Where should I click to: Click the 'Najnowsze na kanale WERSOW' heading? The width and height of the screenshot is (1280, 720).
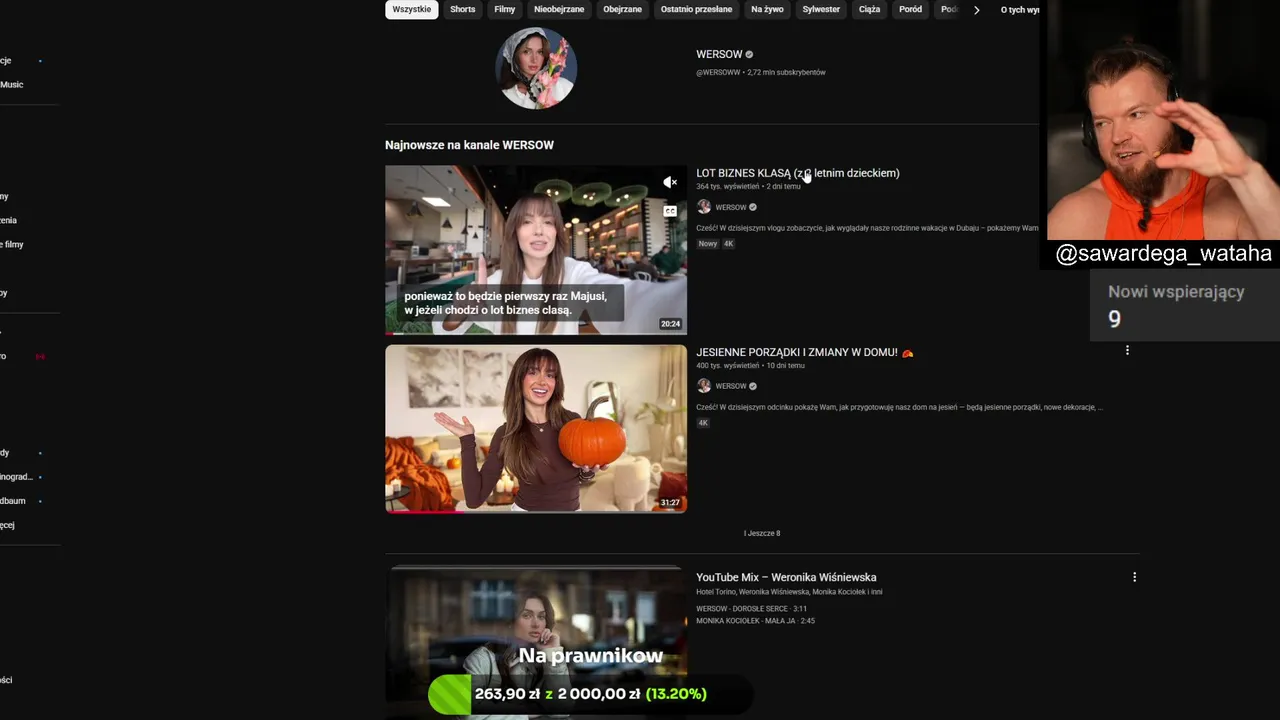[x=469, y=145]
